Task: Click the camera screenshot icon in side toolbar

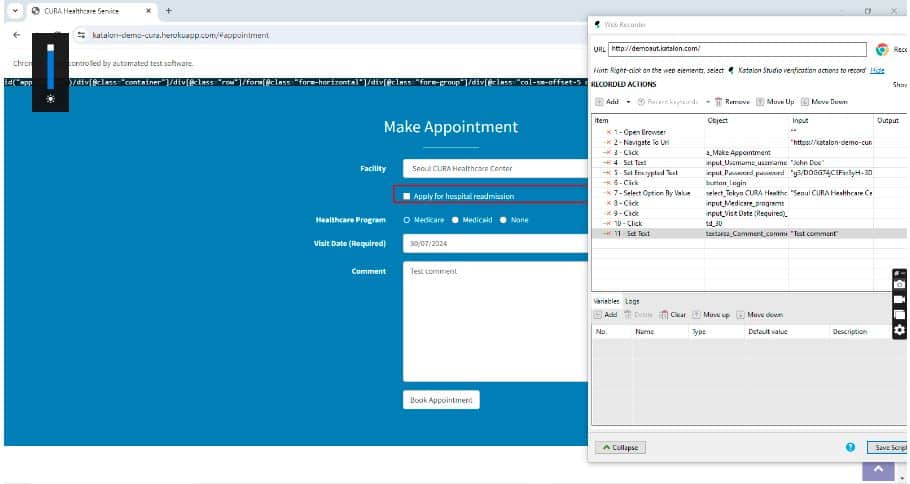Action: pyautogui.click(x=899, y=284)
